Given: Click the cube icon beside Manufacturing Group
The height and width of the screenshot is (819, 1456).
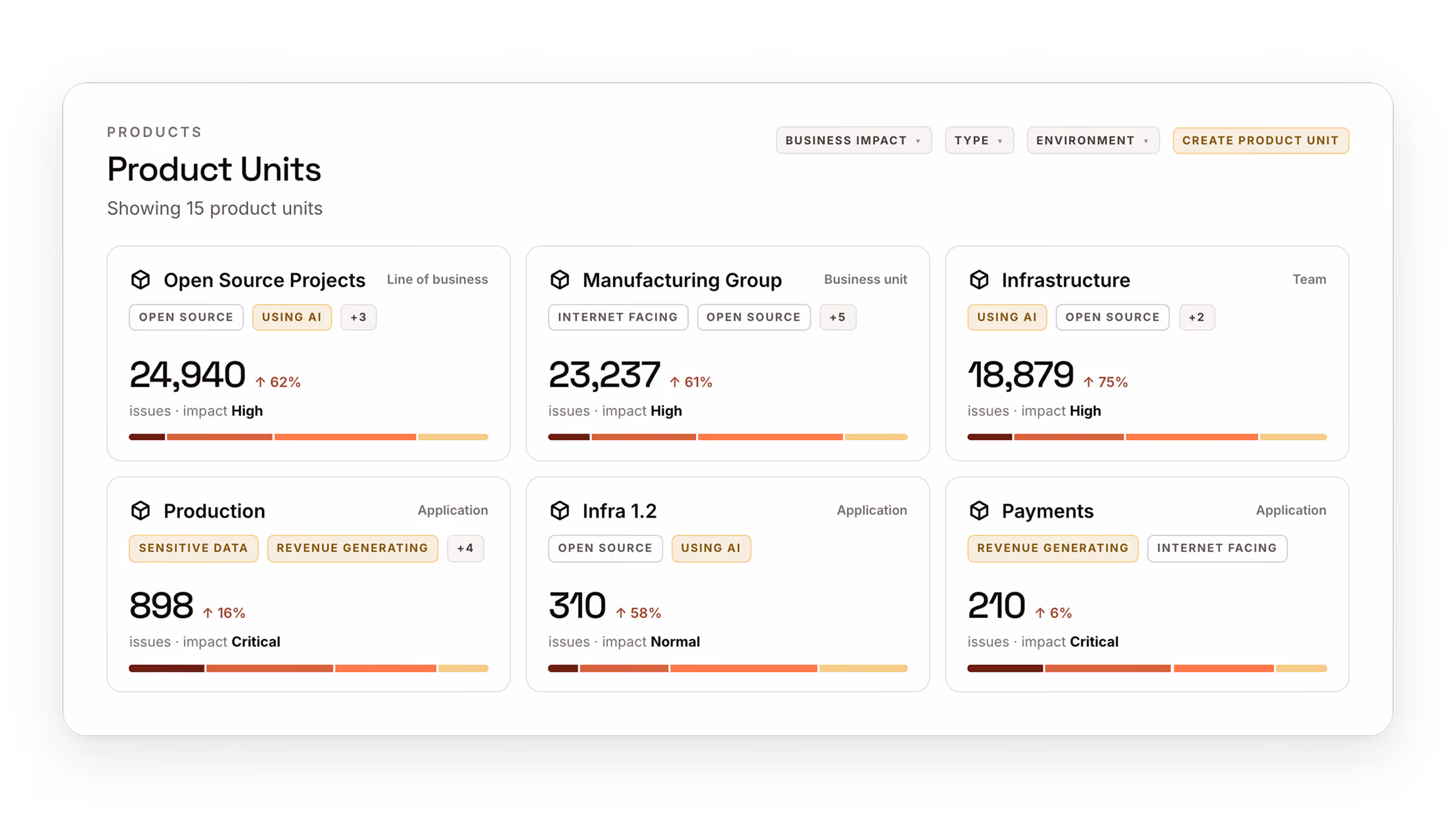Looking at the screenshot, I should click(560, 280).
